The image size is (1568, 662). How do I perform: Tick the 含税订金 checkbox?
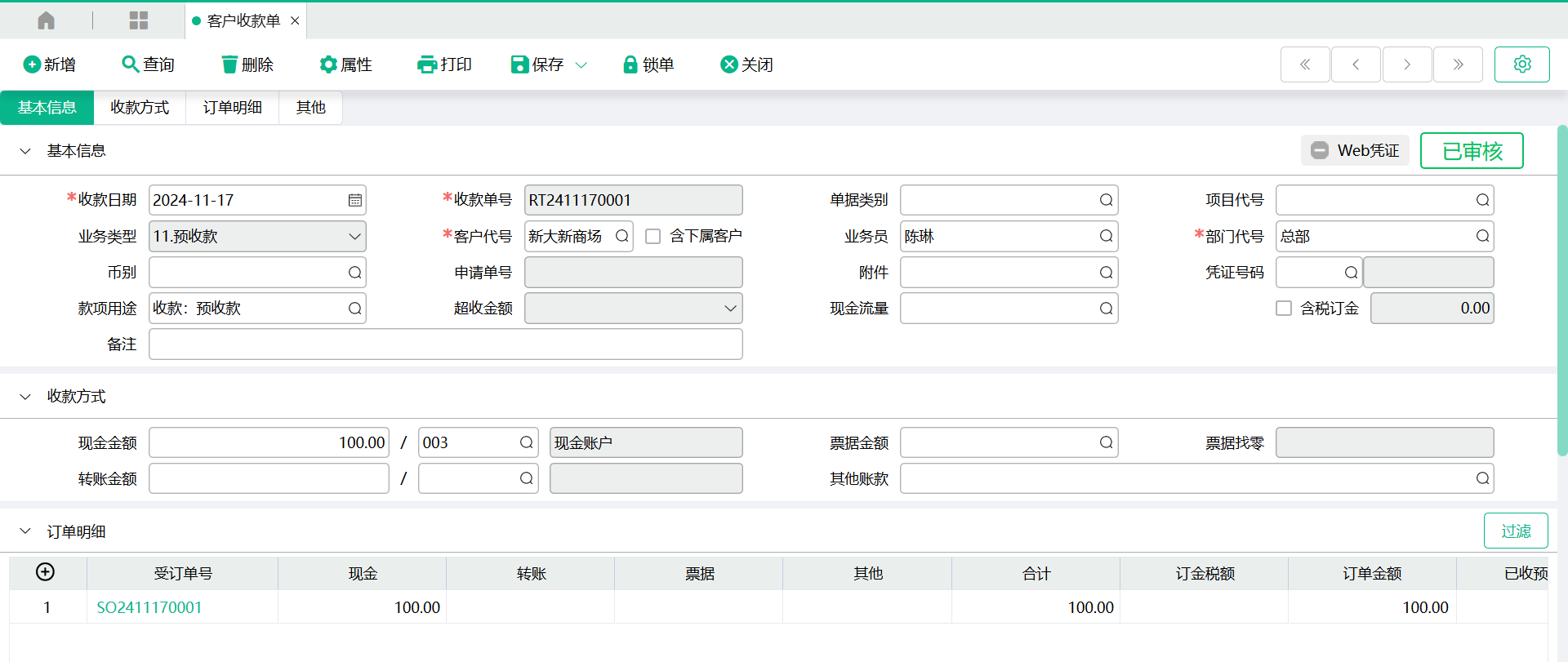coord(1284,308)
